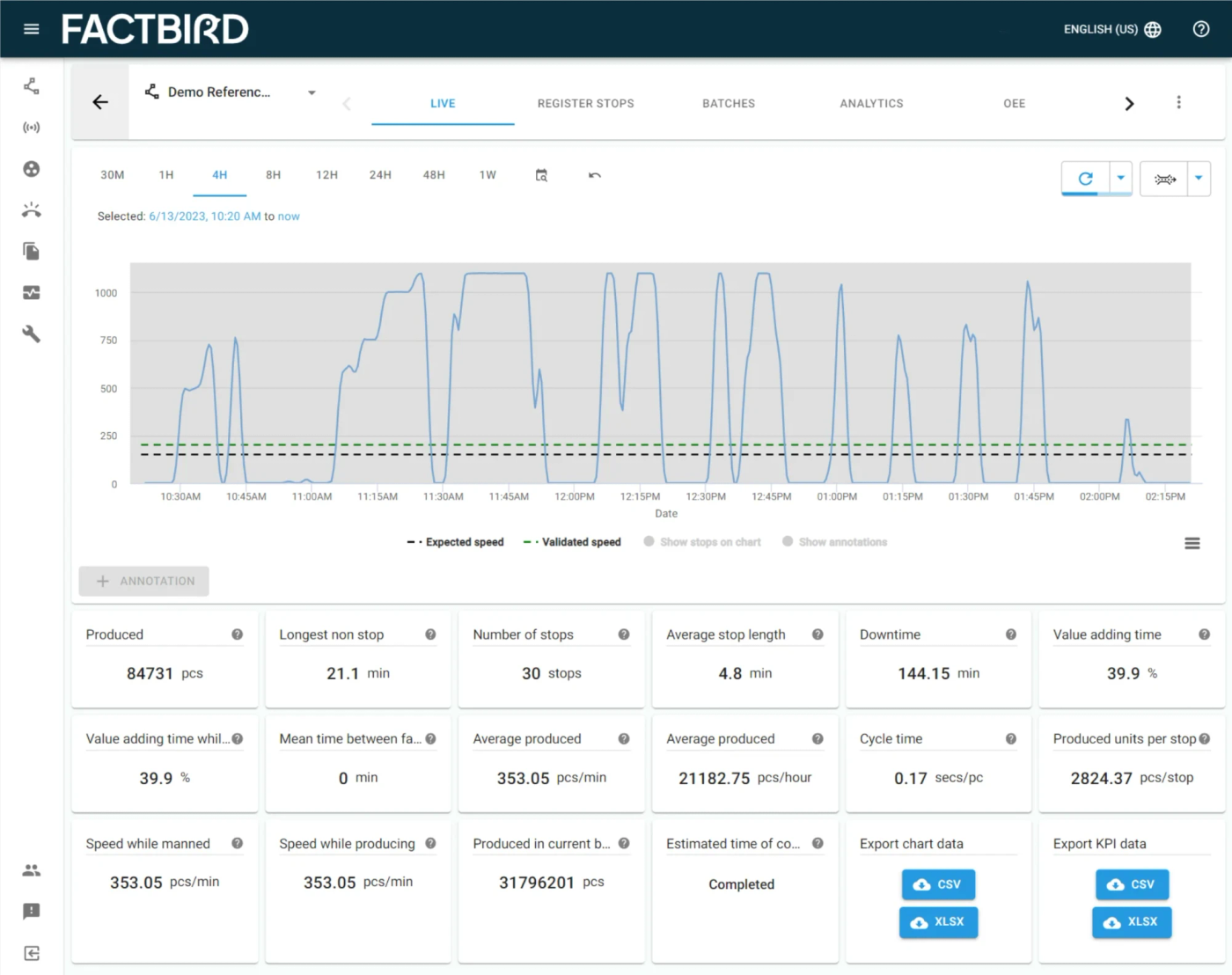Click the 84731 pcs produced value

[165, 673]
